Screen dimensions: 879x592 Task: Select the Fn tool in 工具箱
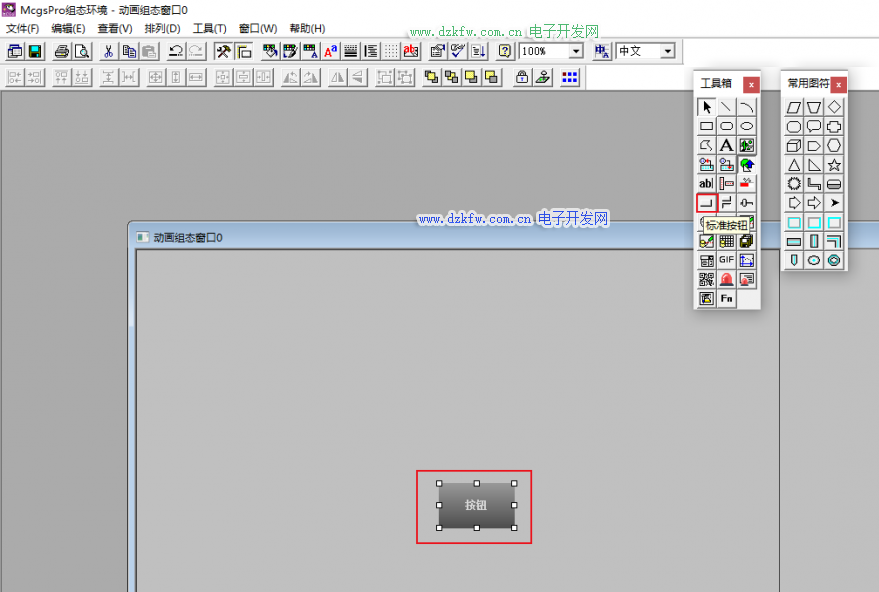click(727, 298)
